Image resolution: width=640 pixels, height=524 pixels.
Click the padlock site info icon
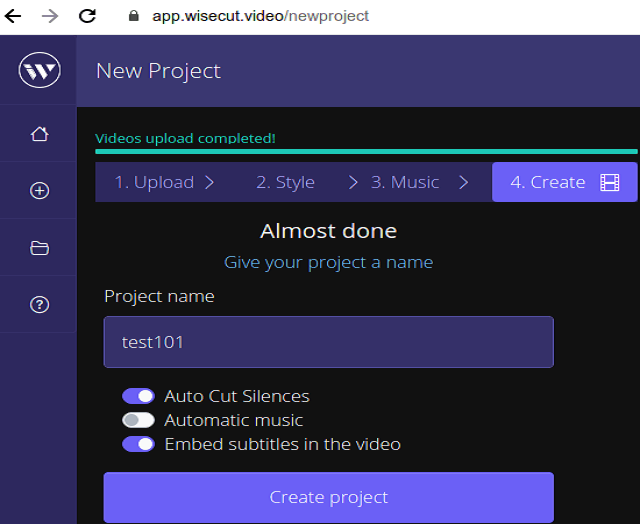coord(134,17)
